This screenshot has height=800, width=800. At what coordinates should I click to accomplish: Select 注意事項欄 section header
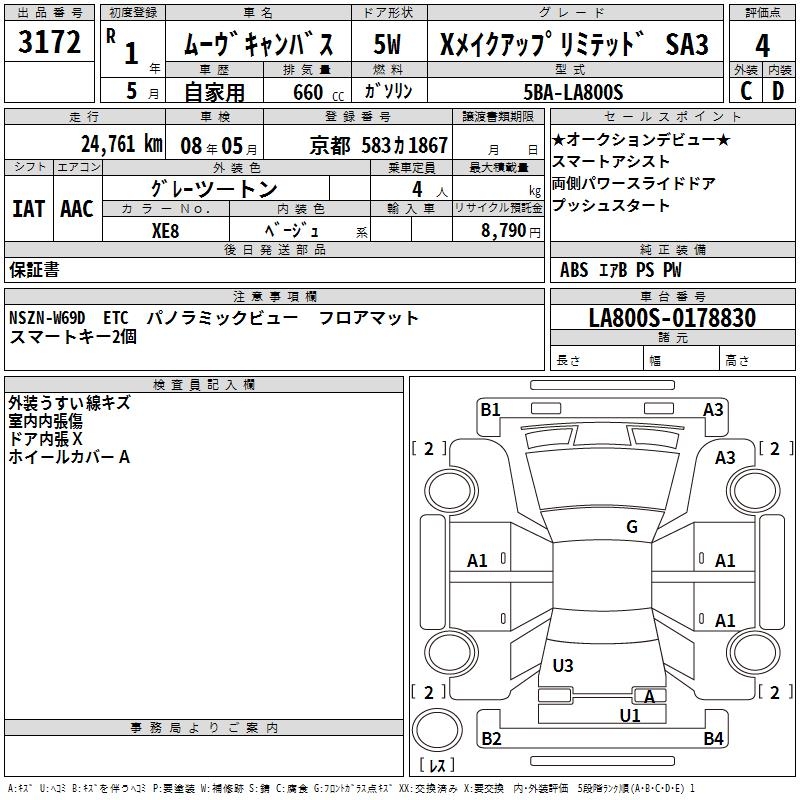[x=274, y=296]
